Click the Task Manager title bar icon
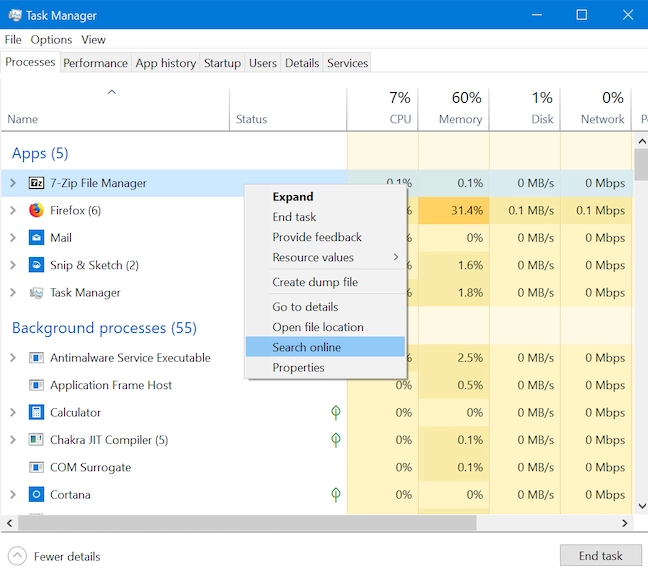648x577 pixels. point(15,15)
